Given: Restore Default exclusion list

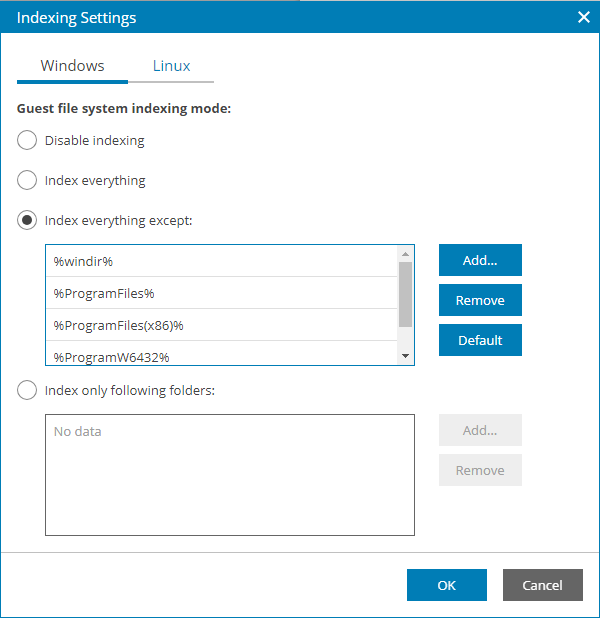Looking at the screenshot, I should pos(480,340).
